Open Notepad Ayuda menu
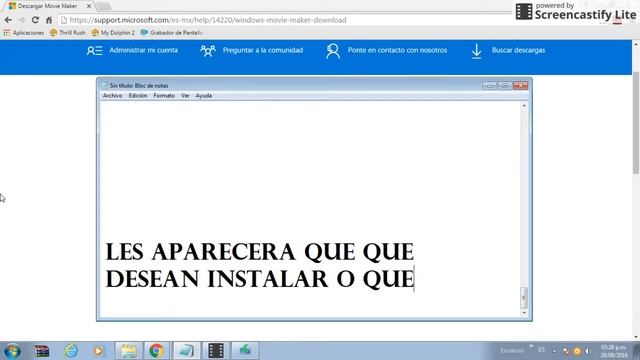 click(204, 96)
